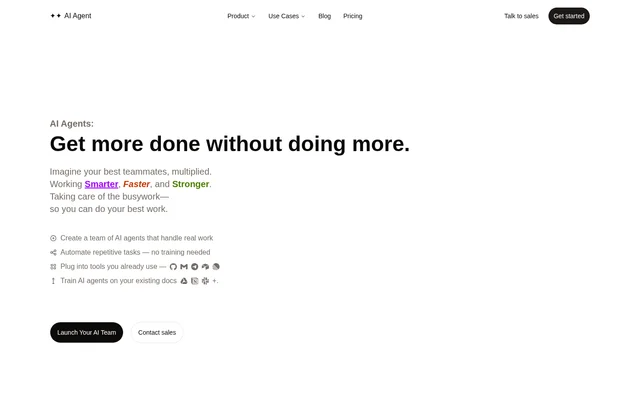Follow the purple Smarter link
Image resolution: width=640 pixels, height=400 pixels.
(101, 184)
